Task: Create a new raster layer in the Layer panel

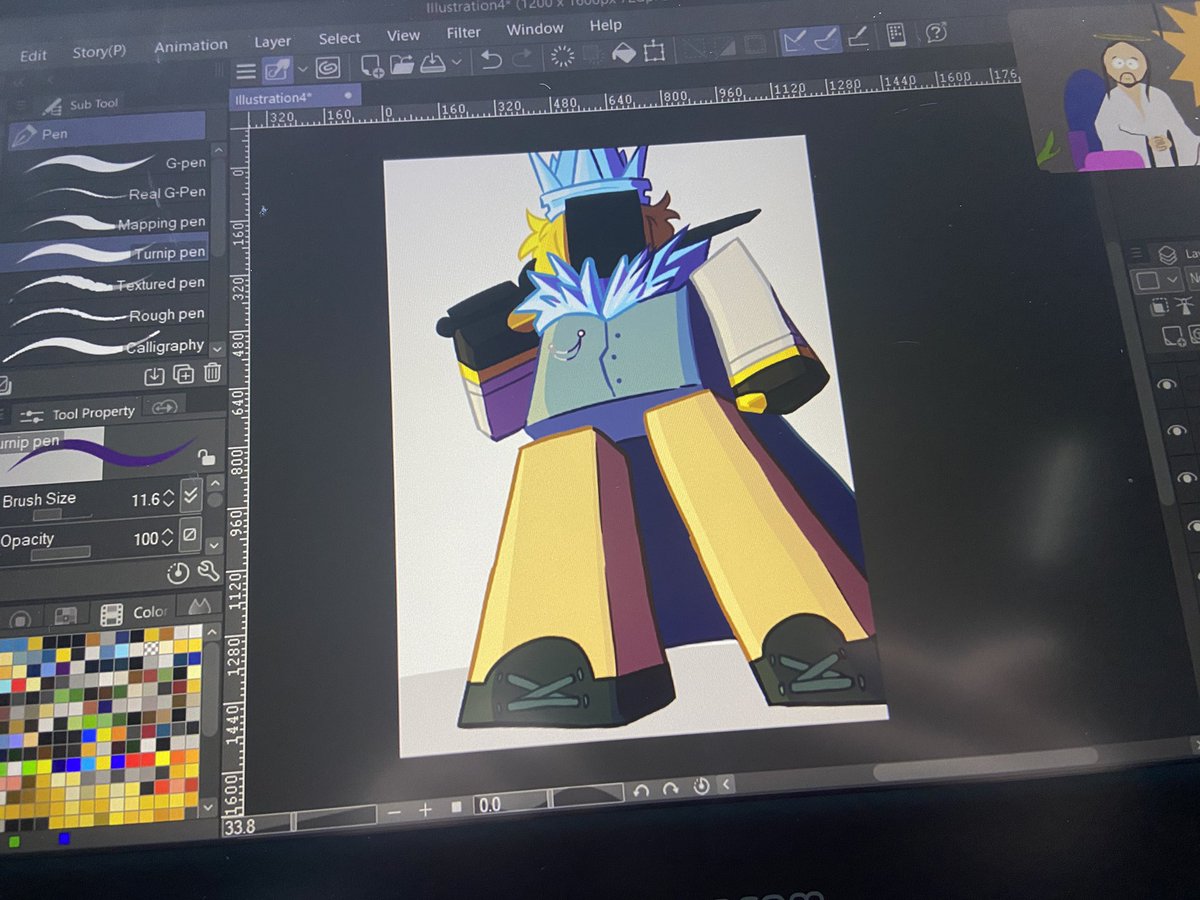Action: click(x=1173, y=338)
